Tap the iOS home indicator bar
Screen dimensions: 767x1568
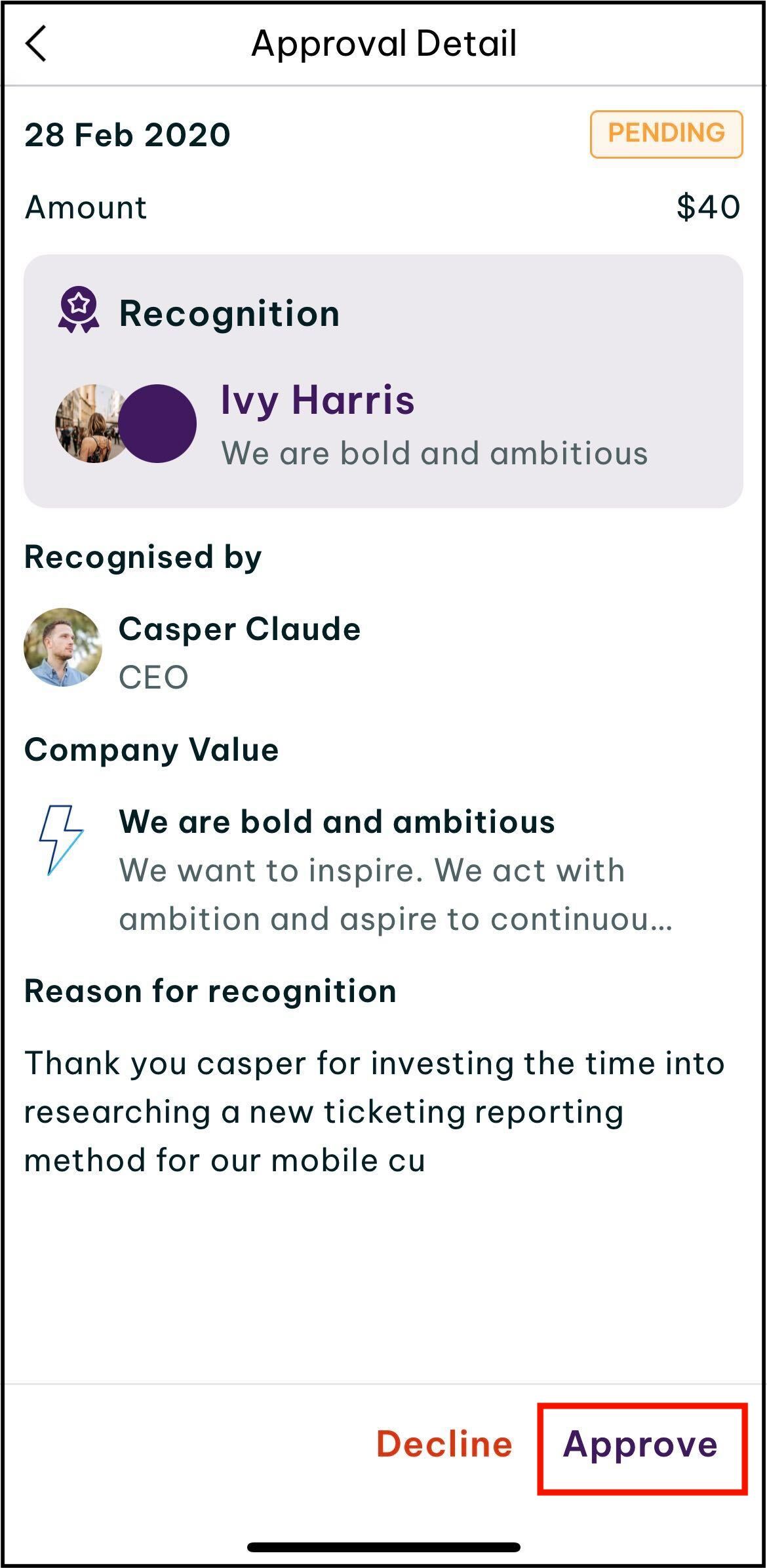pos(383,1547)
